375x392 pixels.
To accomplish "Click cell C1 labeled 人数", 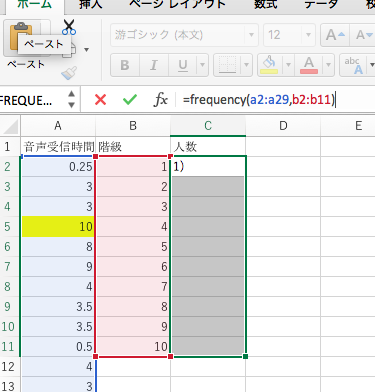I will [208, 147].
